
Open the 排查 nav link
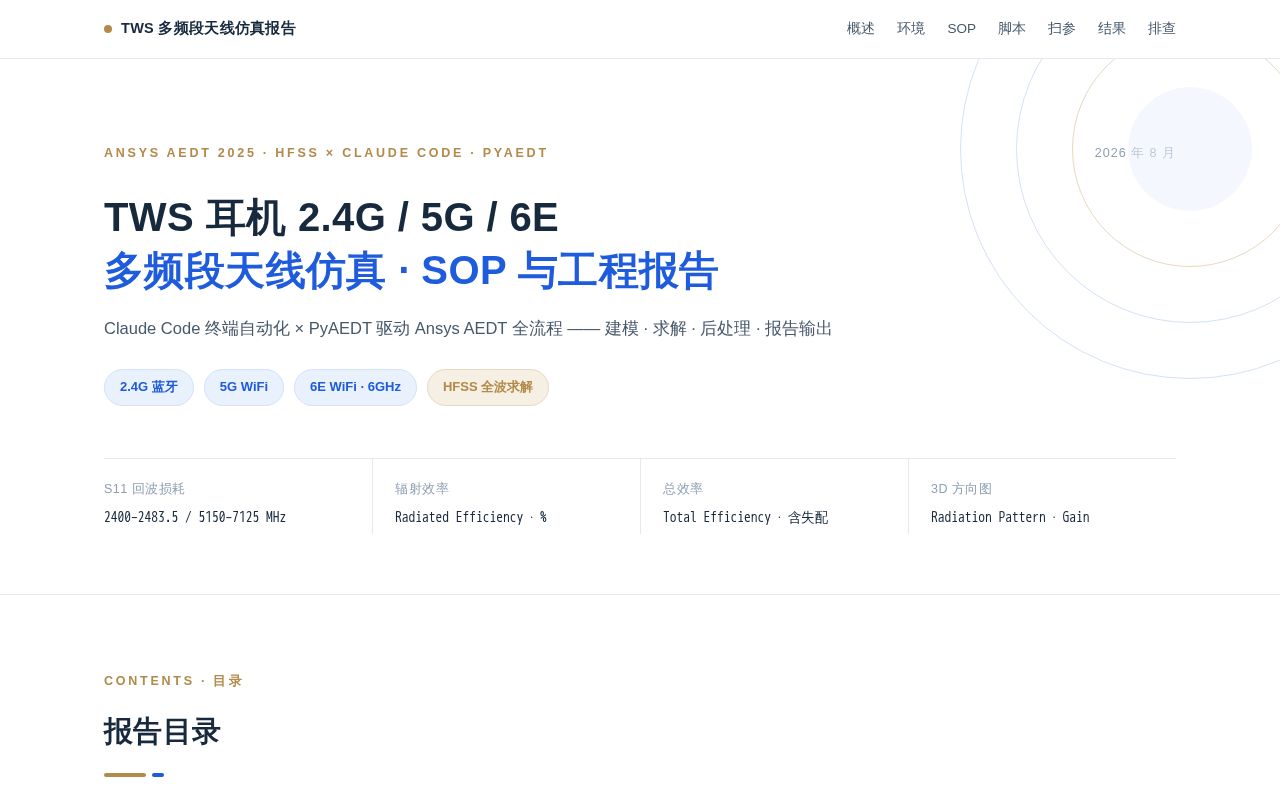pos(1161,29)
